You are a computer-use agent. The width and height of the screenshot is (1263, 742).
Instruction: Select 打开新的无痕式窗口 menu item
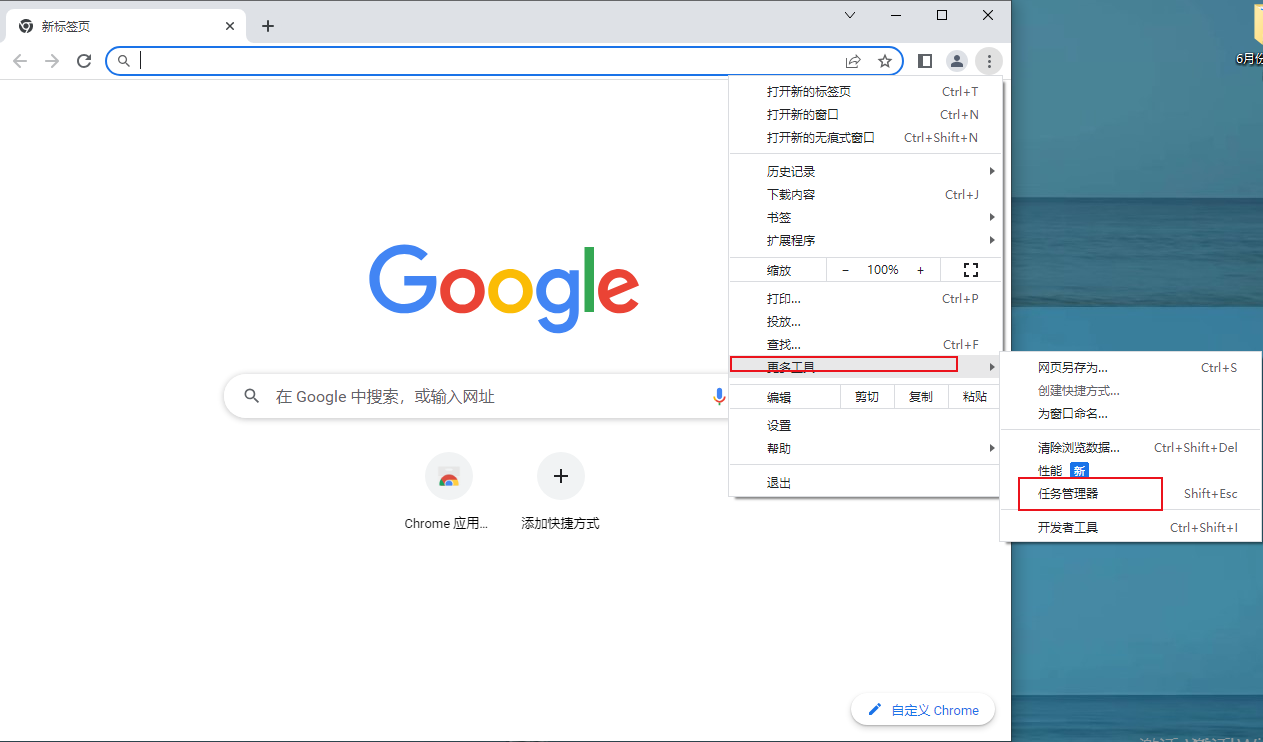865,137
